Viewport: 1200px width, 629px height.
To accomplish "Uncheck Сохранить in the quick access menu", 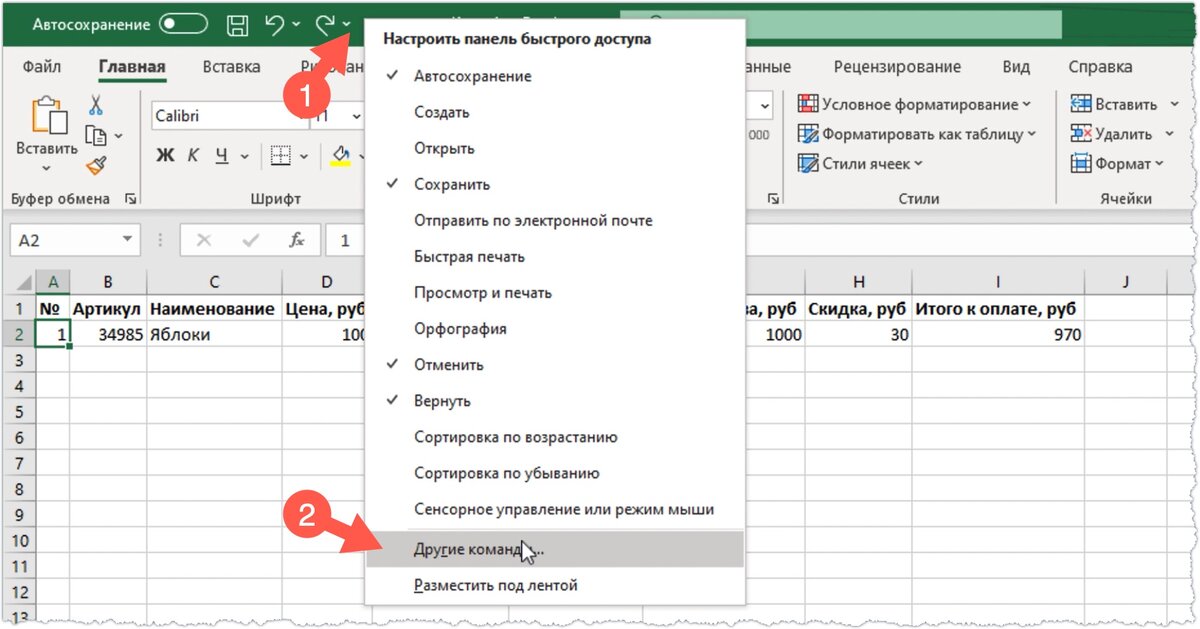I will coord(555,185).
